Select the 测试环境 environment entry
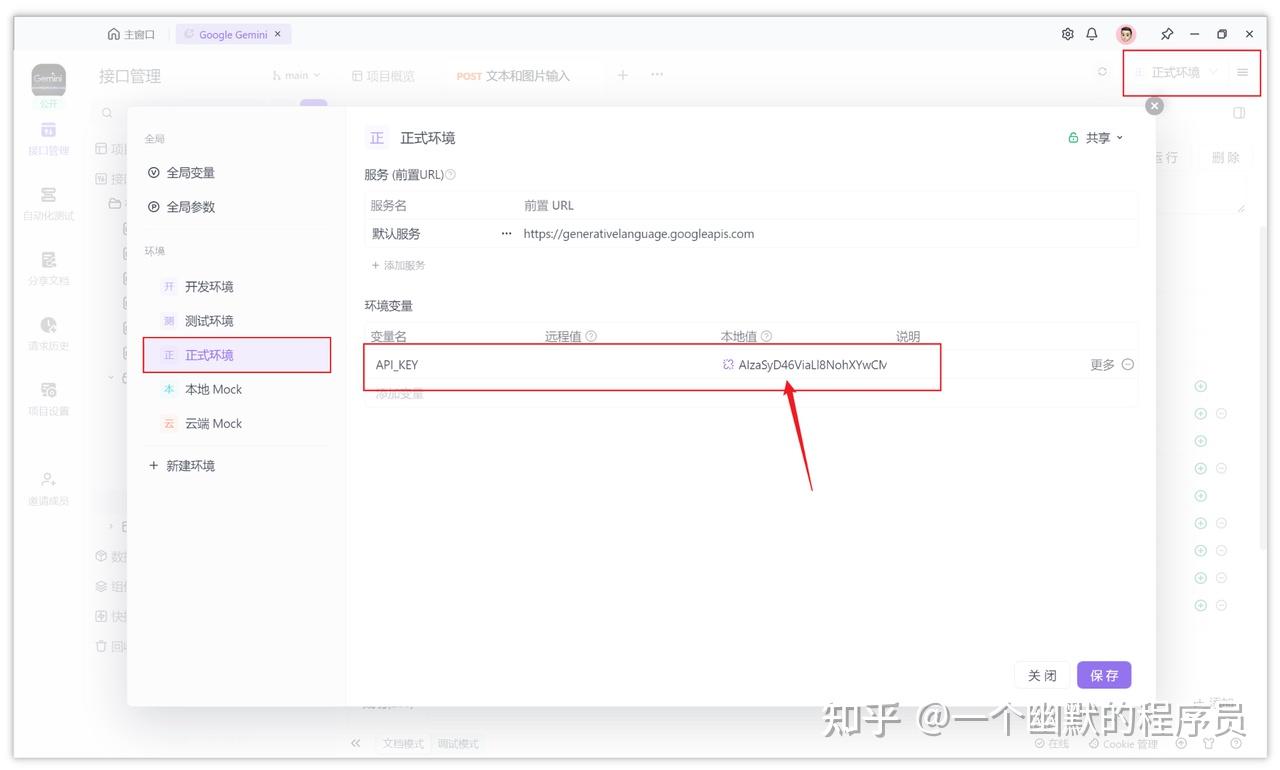The image size is (1280, 770). pos(211,320)
